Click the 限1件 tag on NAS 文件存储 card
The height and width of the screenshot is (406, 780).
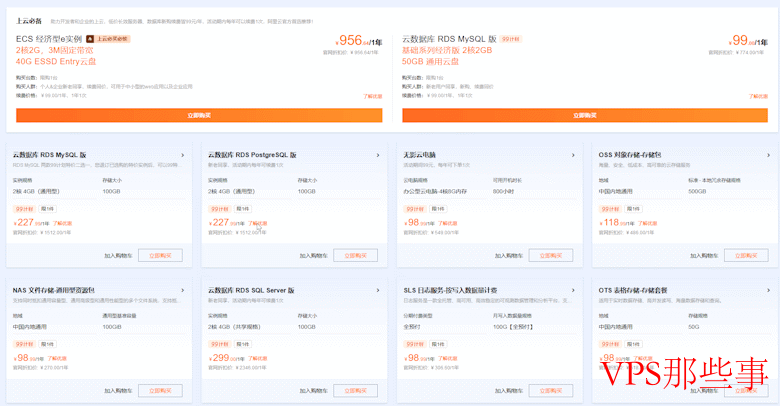tap(47, 344)
